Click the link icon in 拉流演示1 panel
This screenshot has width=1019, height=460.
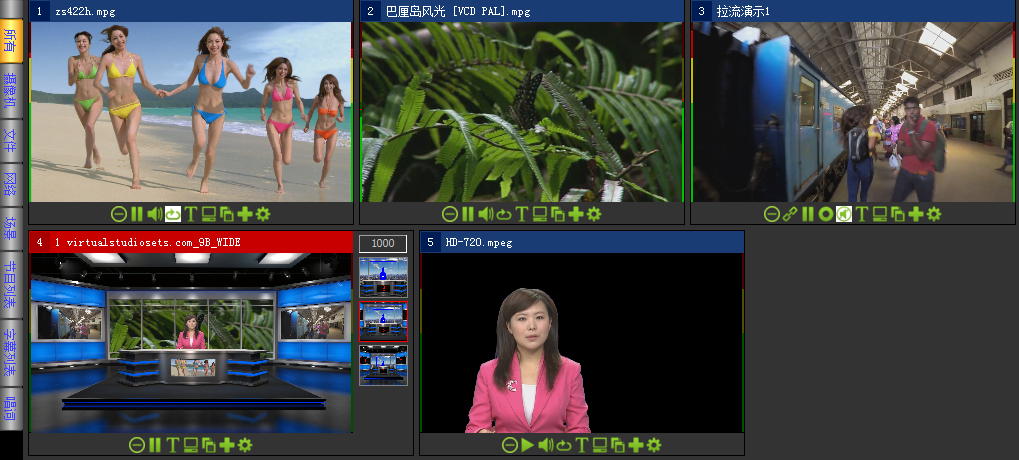[x=789, y=214]
